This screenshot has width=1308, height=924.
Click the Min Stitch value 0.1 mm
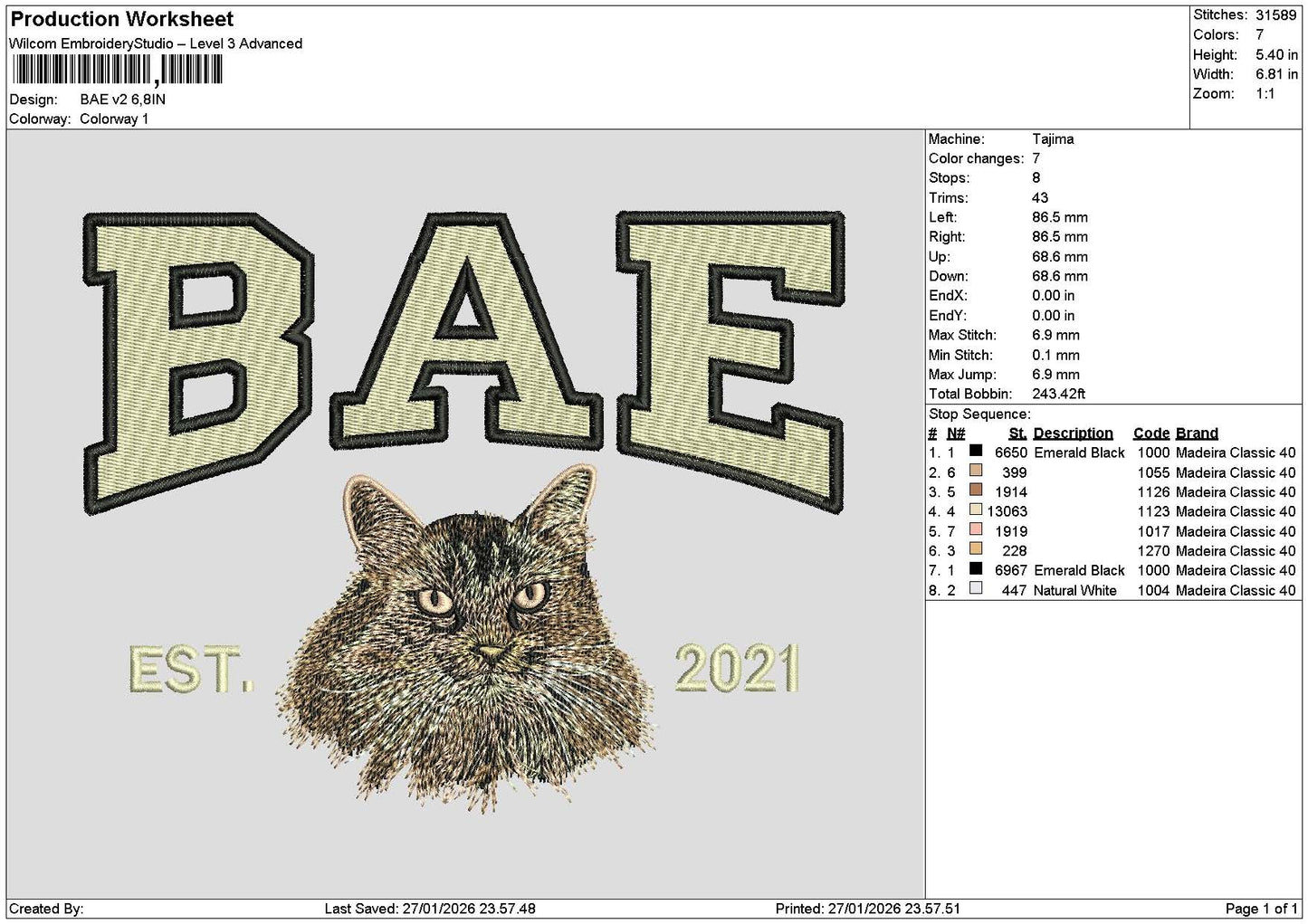[x=1056, y=355]
